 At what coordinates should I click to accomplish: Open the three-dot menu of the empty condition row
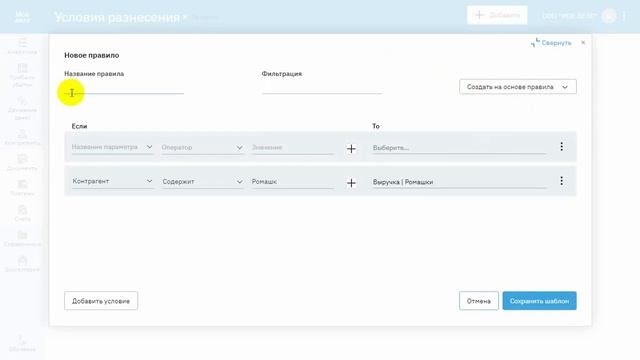[x=562, y=147]
